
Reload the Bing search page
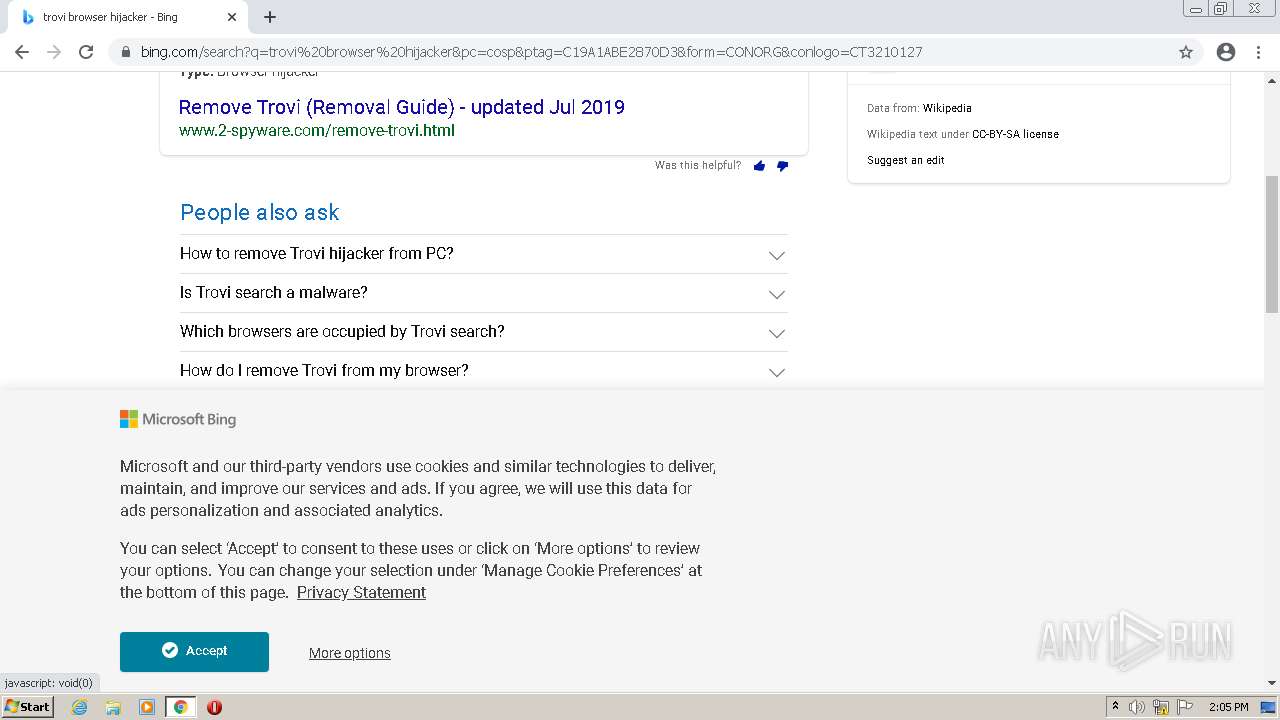pyautogui.click(x=86, y=52)
